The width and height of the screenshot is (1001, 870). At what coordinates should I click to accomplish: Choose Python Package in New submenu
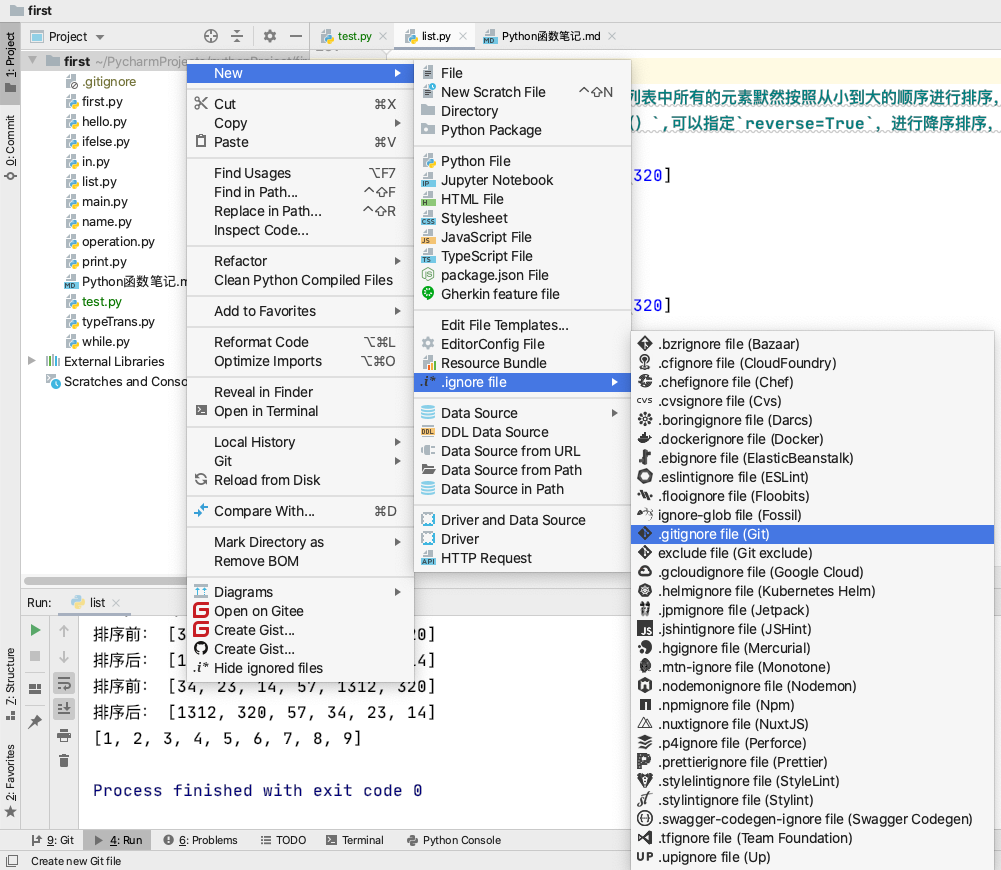click(x=522, y=130)
